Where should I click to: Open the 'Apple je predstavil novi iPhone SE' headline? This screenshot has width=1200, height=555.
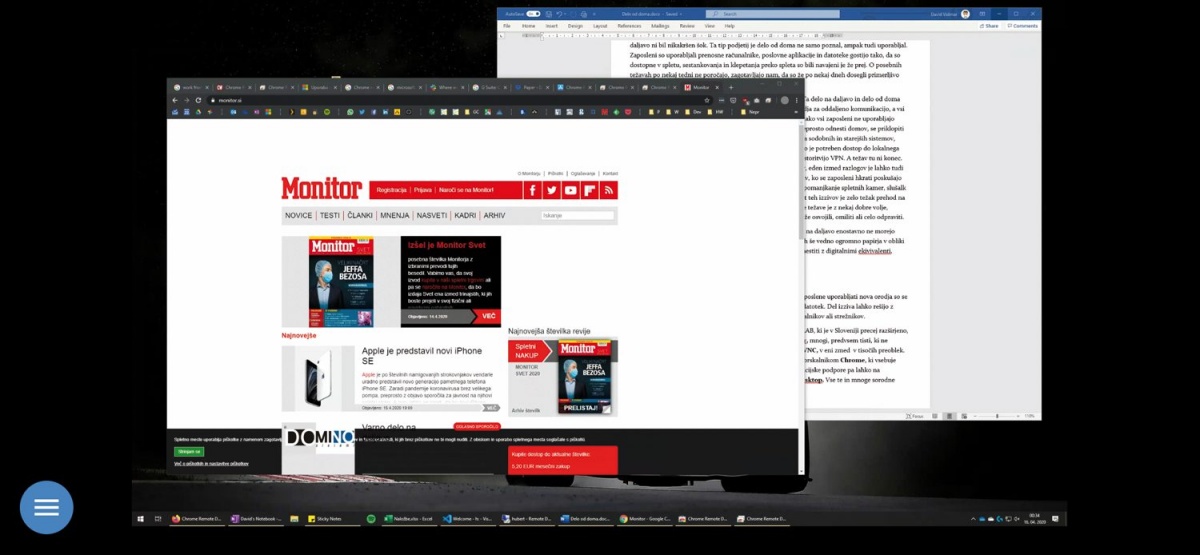[422, 356]
